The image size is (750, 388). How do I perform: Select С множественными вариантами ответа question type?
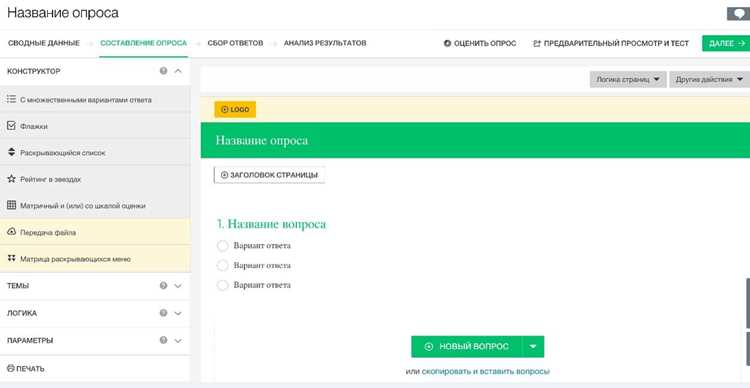pyautogui.click(x=86, y=100)
